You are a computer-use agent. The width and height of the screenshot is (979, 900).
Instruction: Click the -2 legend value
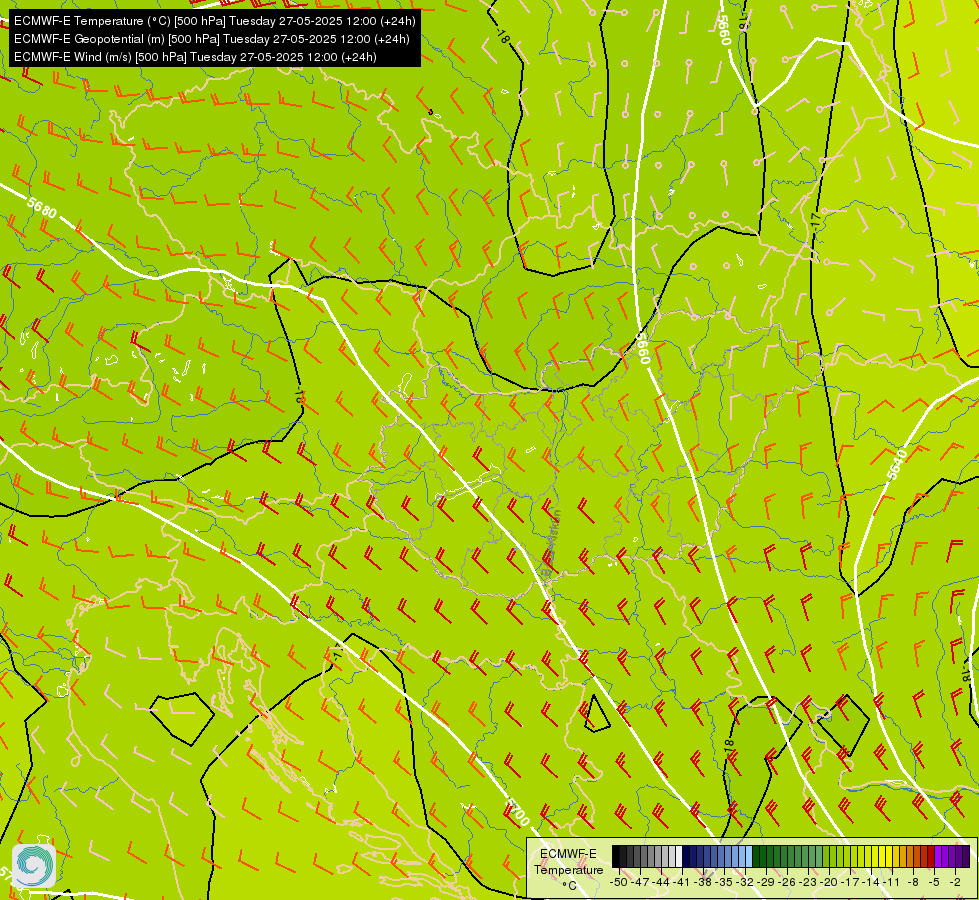pyautogui.click(x=955, y=882)
